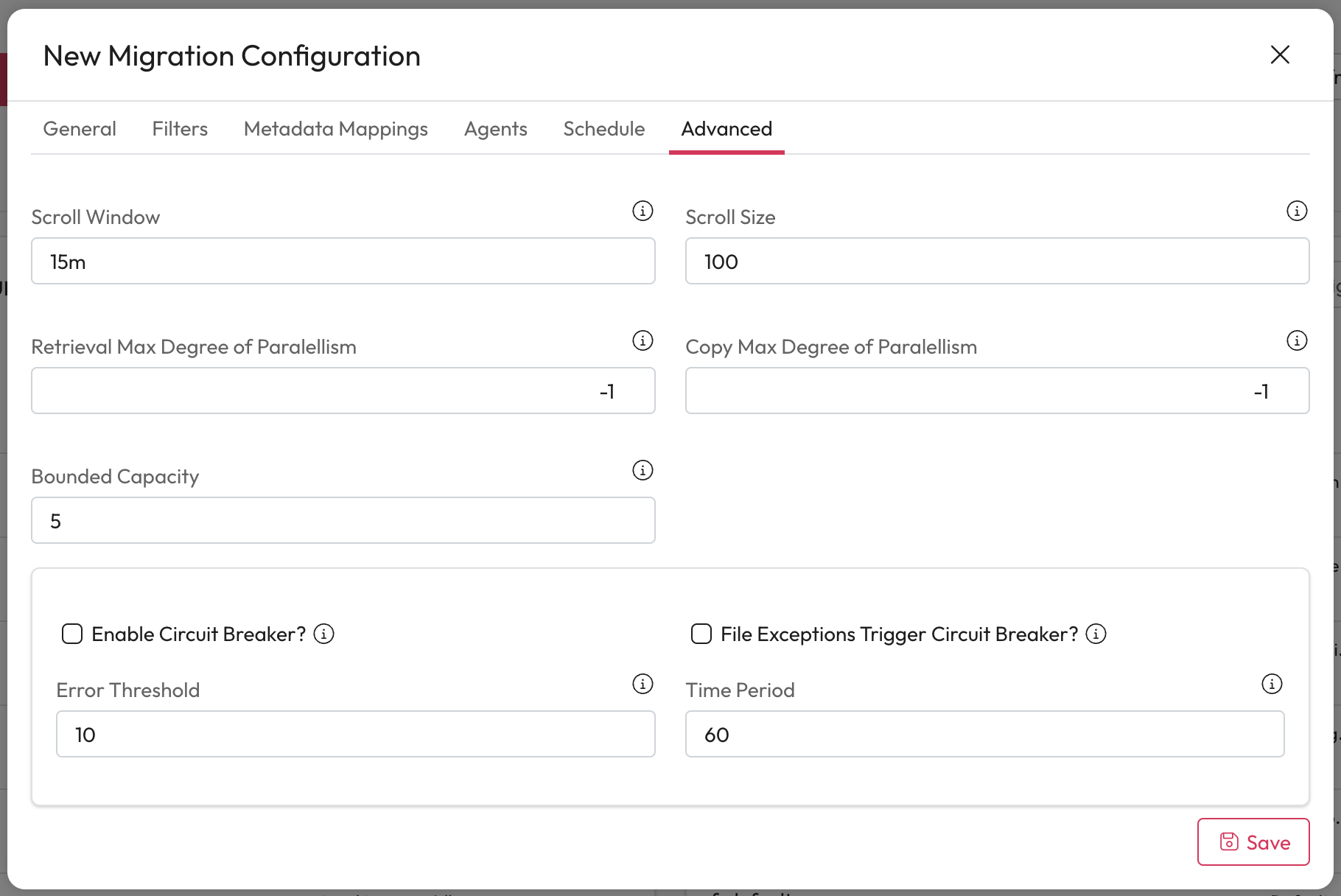Click info icon beside Scroll Window
Viewport: 1341px width, 896px height.
643,211
